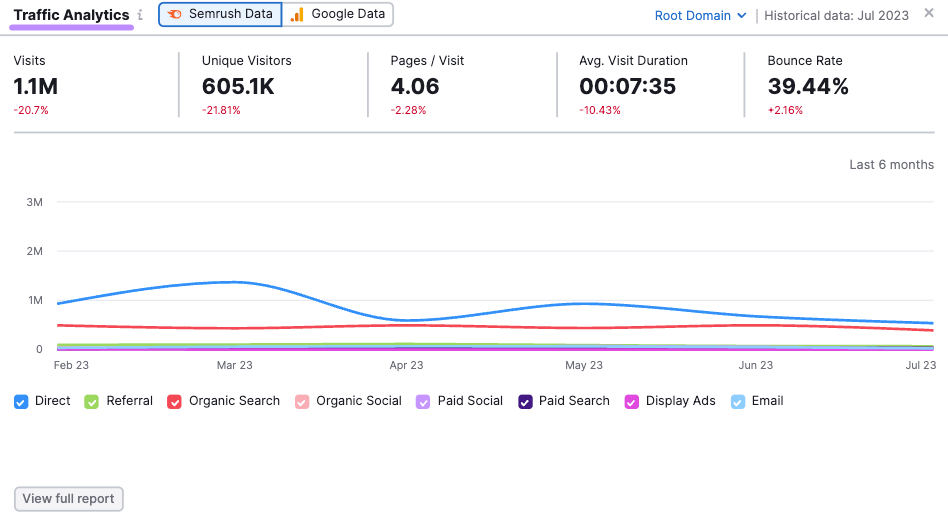Screen dimensions: 948x523
Task: Click the Google Data bar chart icon
Action: (297, 15)
